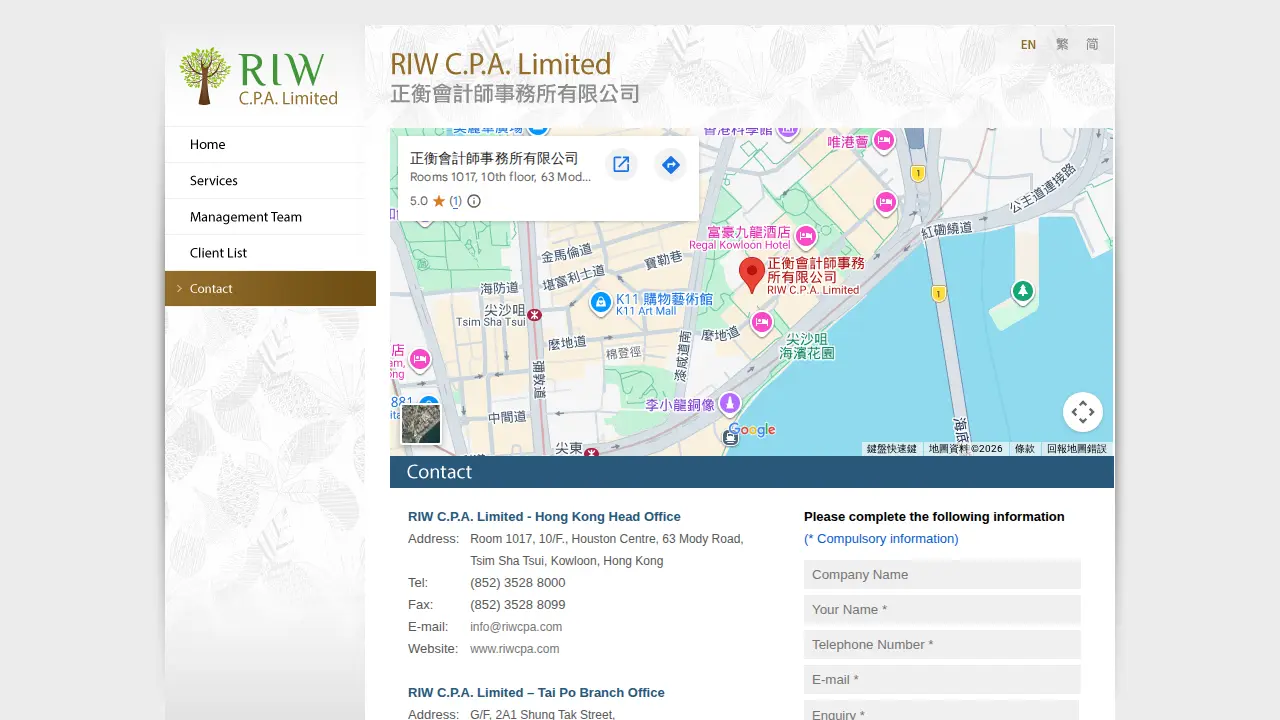
Task: Open the map terms 條款 link
Action: [1025, 449]
